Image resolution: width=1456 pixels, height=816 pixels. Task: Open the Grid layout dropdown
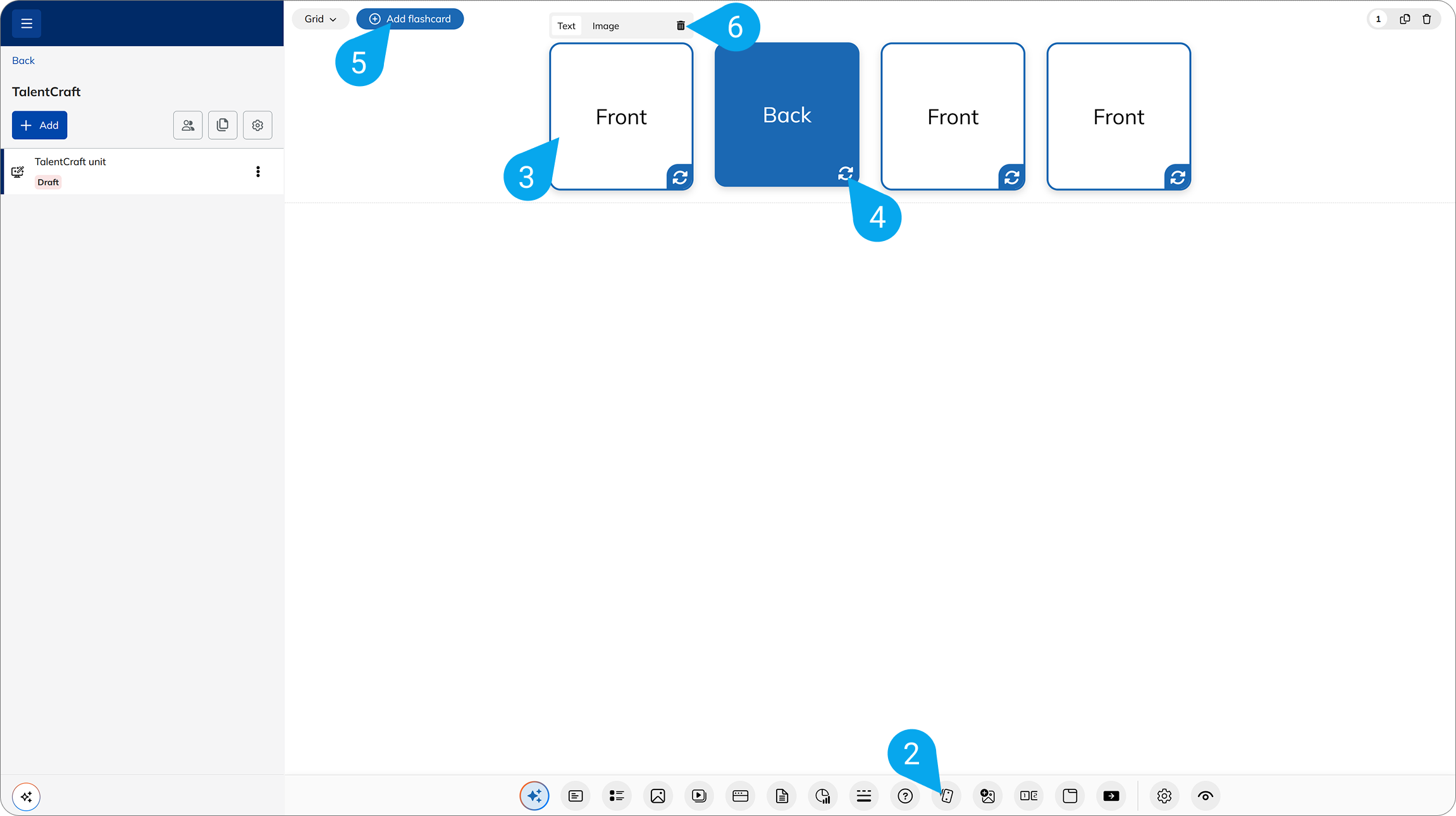pyautogui.click(x=320, y=19)
